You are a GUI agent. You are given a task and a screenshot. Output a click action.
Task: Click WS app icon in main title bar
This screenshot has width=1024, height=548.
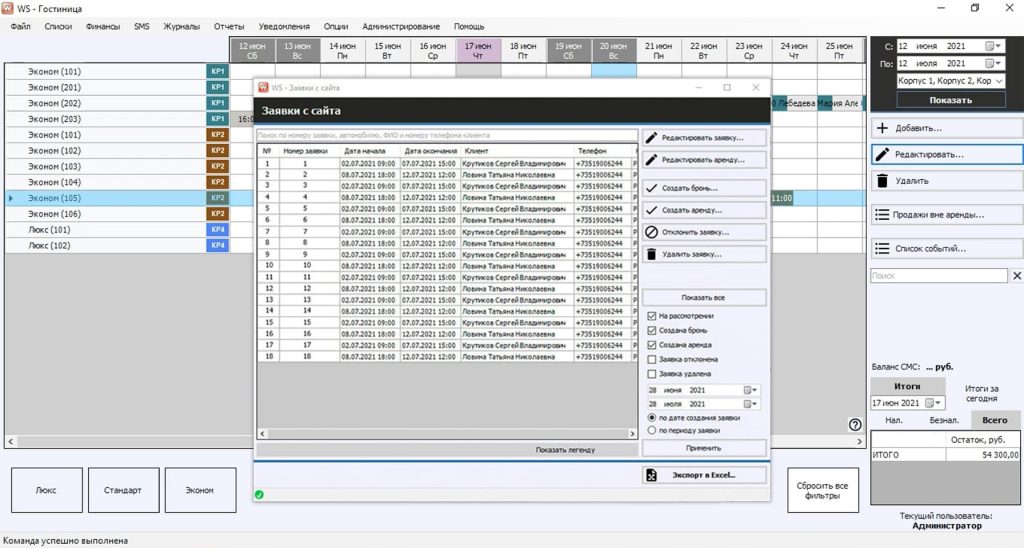tap(8, 8)
